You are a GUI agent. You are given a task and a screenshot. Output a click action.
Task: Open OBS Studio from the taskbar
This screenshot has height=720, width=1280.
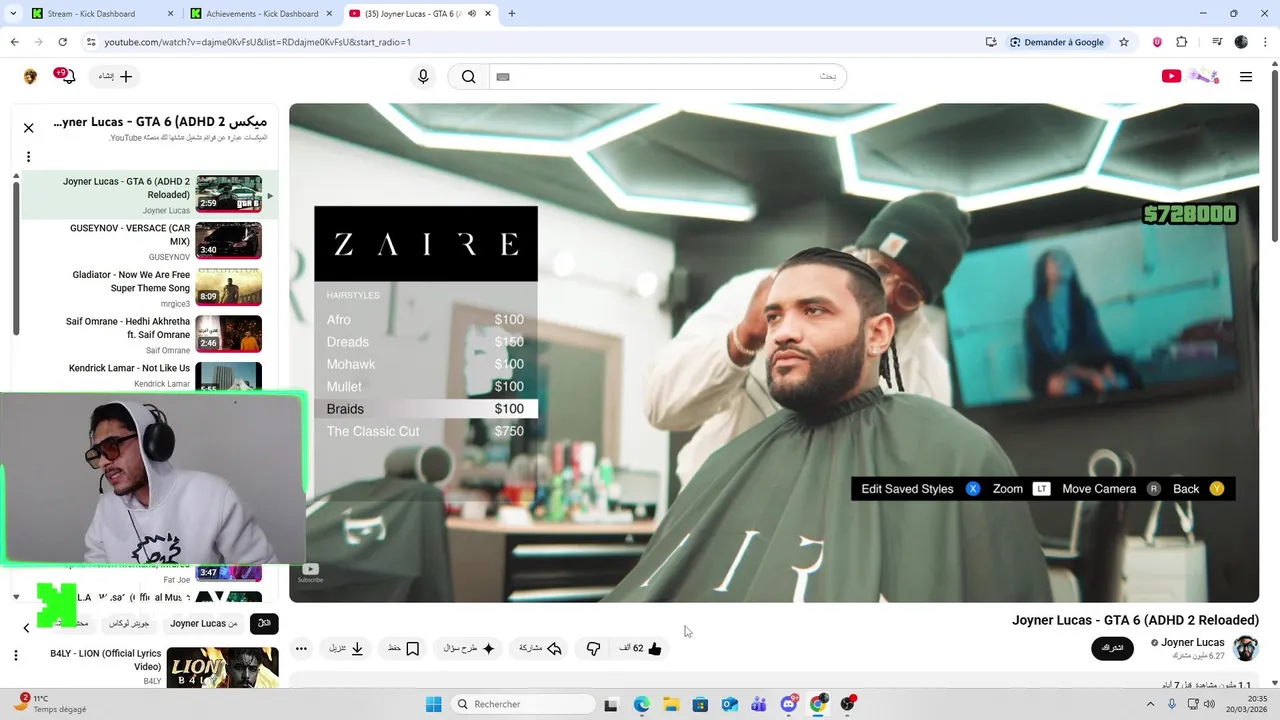(x=848, y=704)
